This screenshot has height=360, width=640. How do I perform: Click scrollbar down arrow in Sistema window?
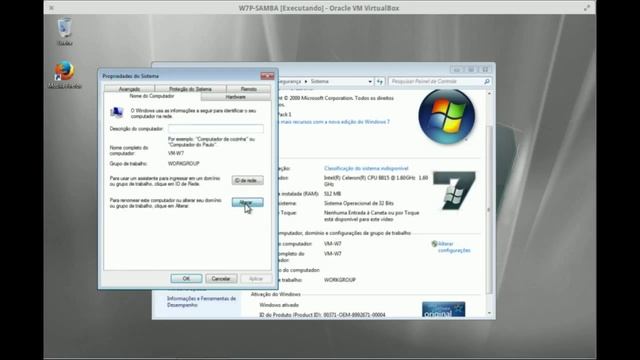tap(489, 313)
